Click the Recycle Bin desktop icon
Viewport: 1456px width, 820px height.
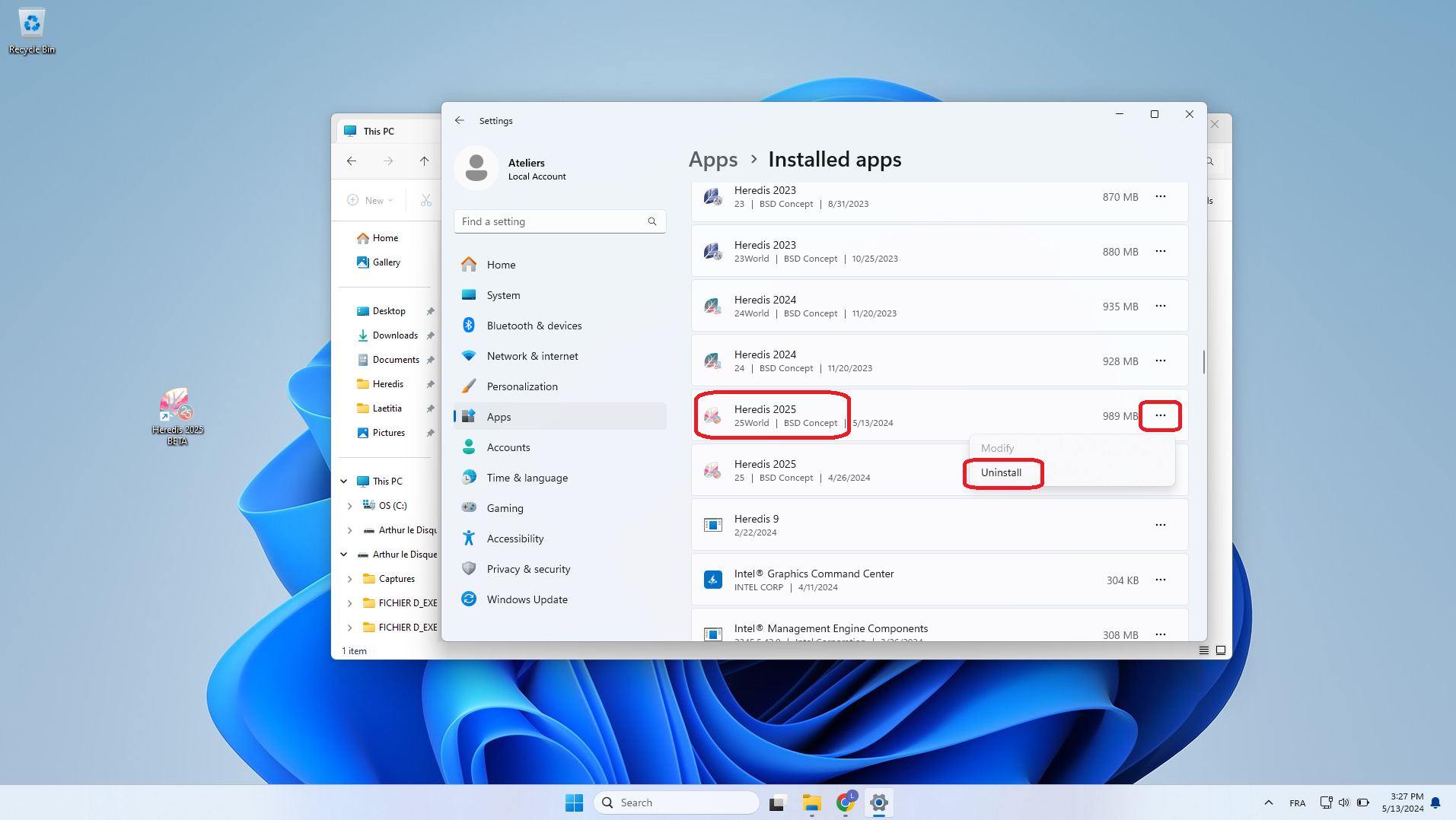[x=32, y=30]
